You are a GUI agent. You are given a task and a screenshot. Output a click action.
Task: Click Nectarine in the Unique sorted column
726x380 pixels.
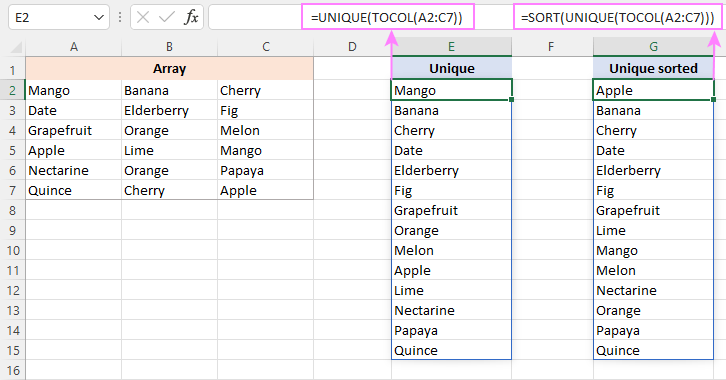653,291
